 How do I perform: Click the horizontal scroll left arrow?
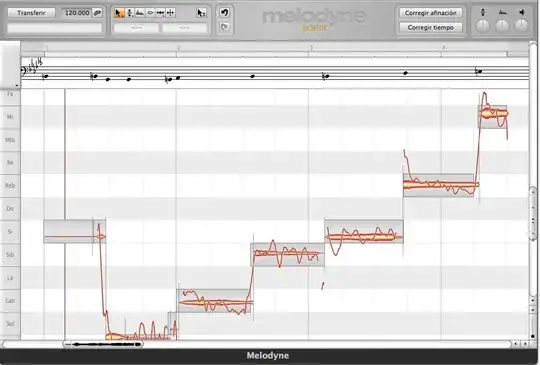[516, 344]
